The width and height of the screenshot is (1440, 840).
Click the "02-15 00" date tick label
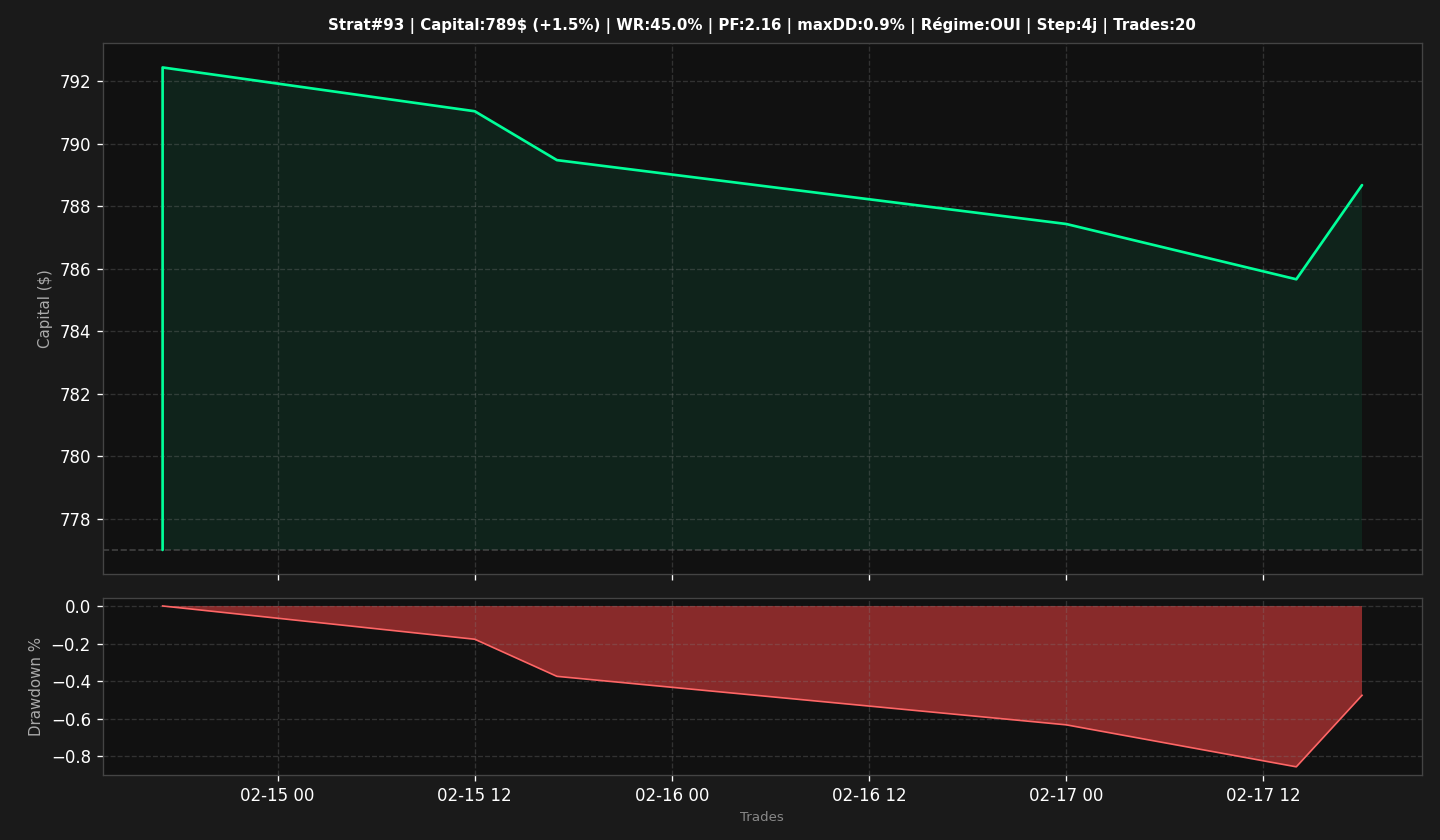click(x=277, y=796)
